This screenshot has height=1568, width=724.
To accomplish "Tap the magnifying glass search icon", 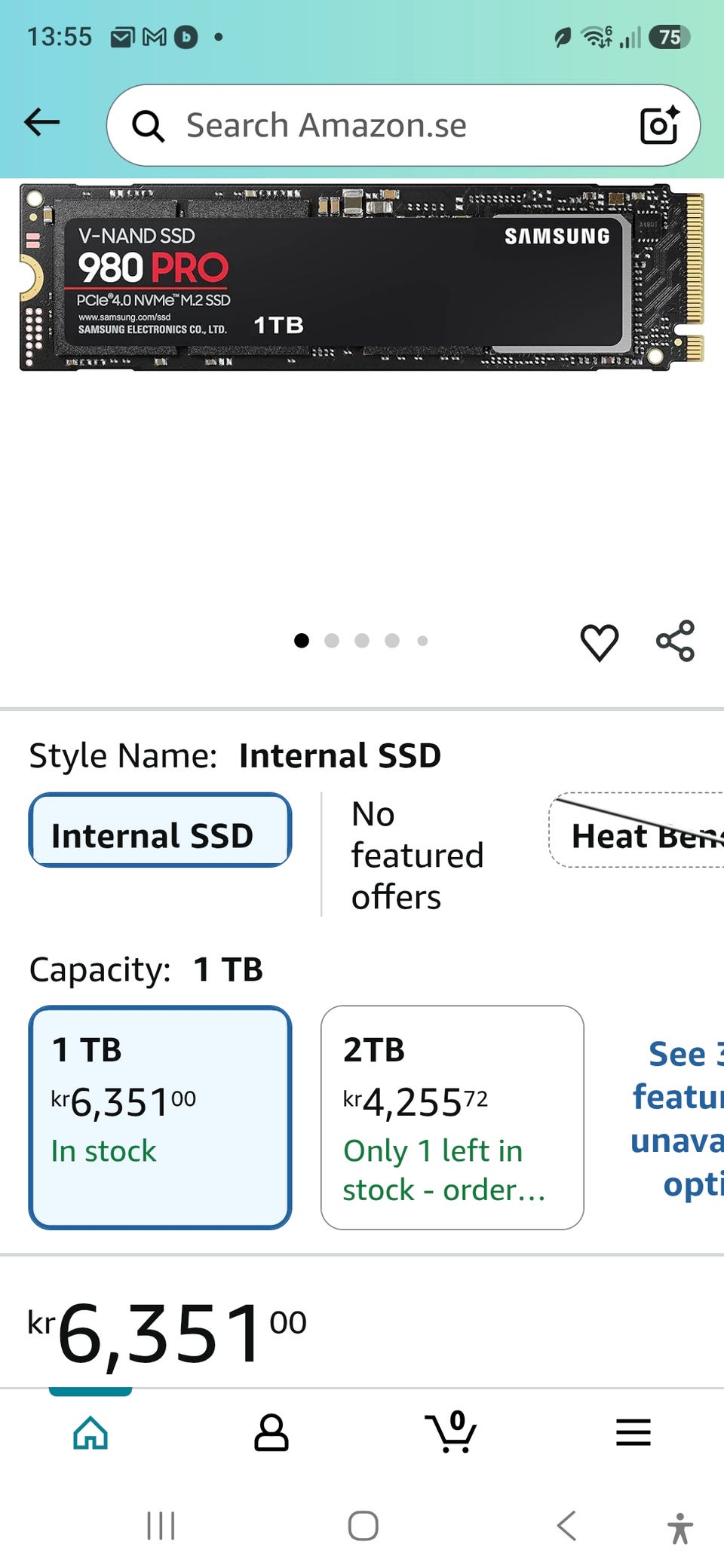I will click(x=148, y=126).
